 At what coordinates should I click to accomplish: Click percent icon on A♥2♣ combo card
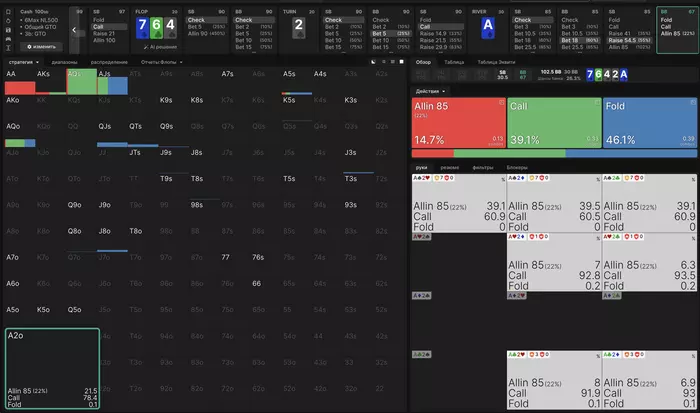pos(693,238)
